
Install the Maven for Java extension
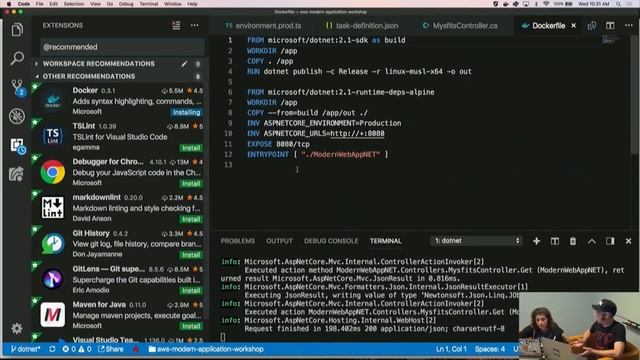coord(191,326)
